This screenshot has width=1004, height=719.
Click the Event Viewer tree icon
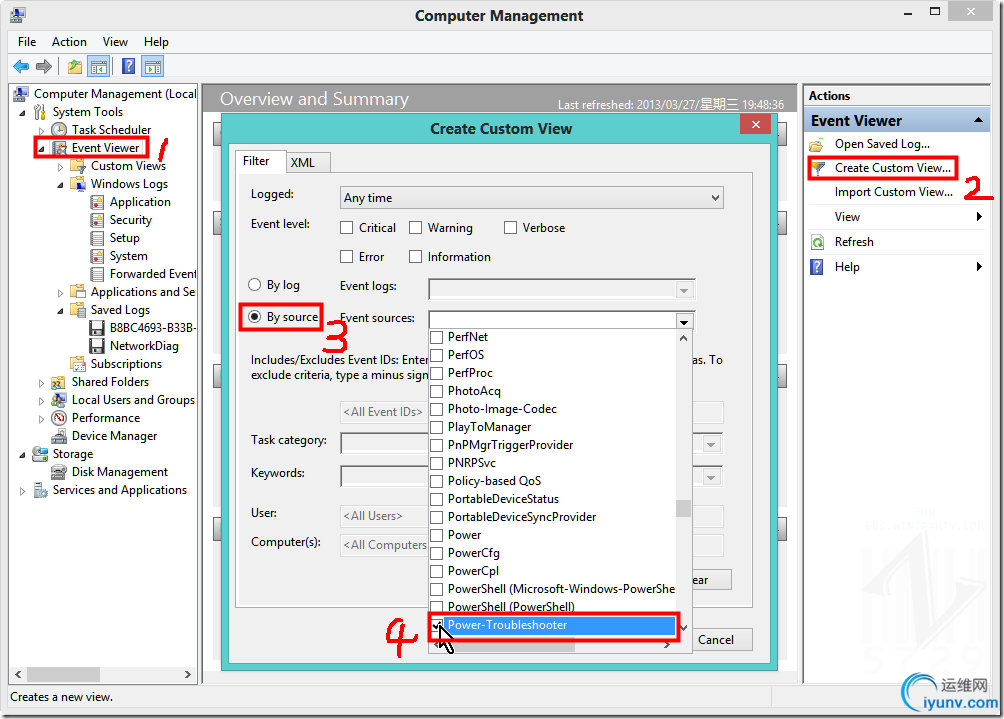coord(59,148)
